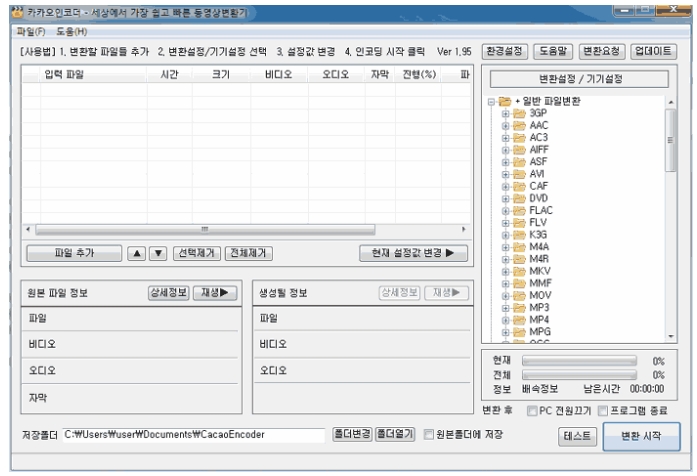The width and height of the screenshot is (697, 476).
Task: Enable PC 전원끄기 checkbox
Action: coord(532,411)
